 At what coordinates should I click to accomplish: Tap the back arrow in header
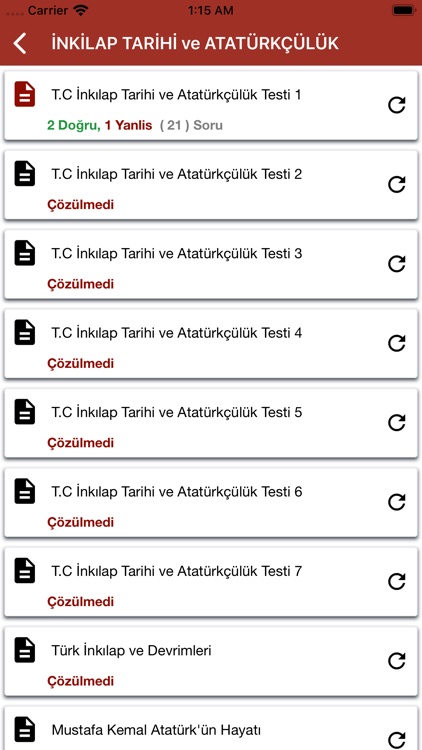tap(20, 44)
